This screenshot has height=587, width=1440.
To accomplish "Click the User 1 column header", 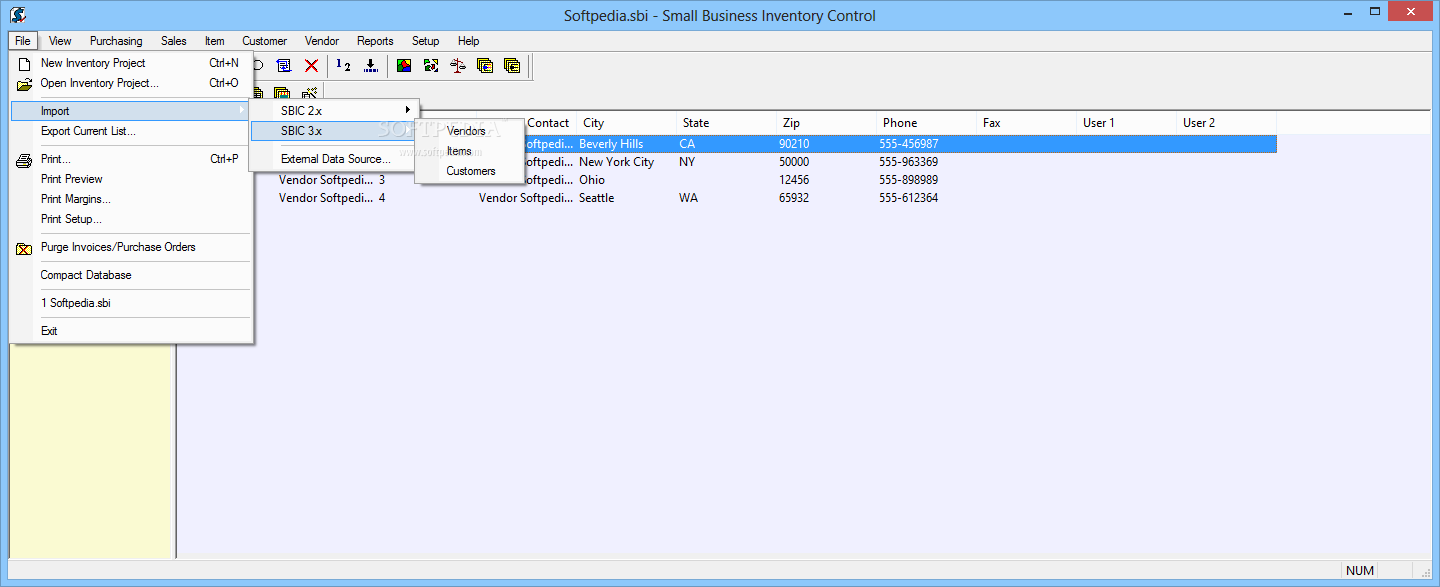I will click(1126, 123).
